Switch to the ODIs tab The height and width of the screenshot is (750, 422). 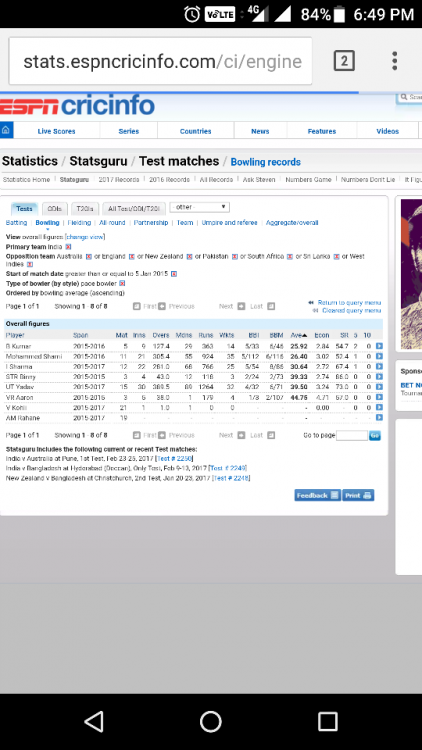[55, 209]
